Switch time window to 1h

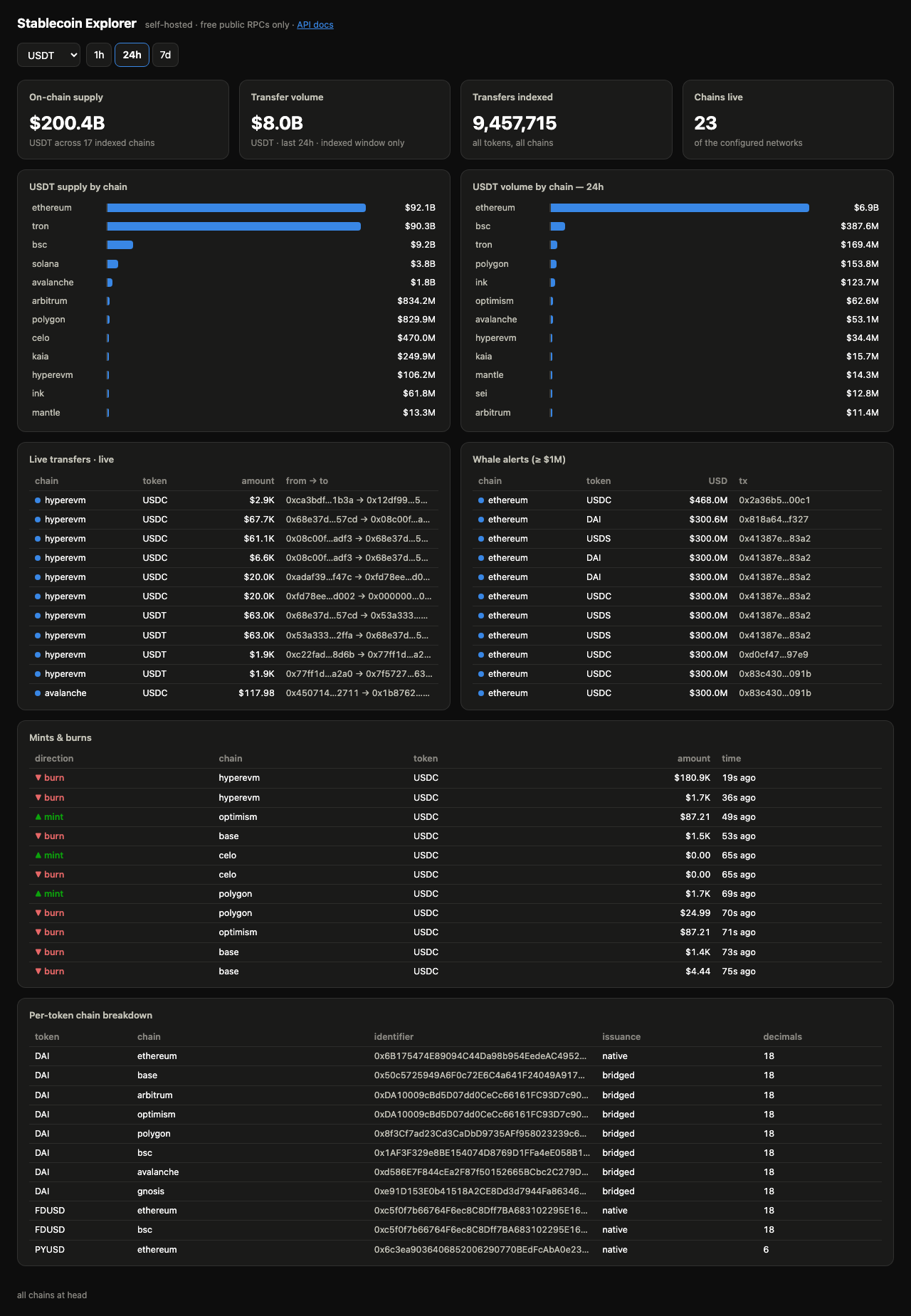(x=99, y=55)
